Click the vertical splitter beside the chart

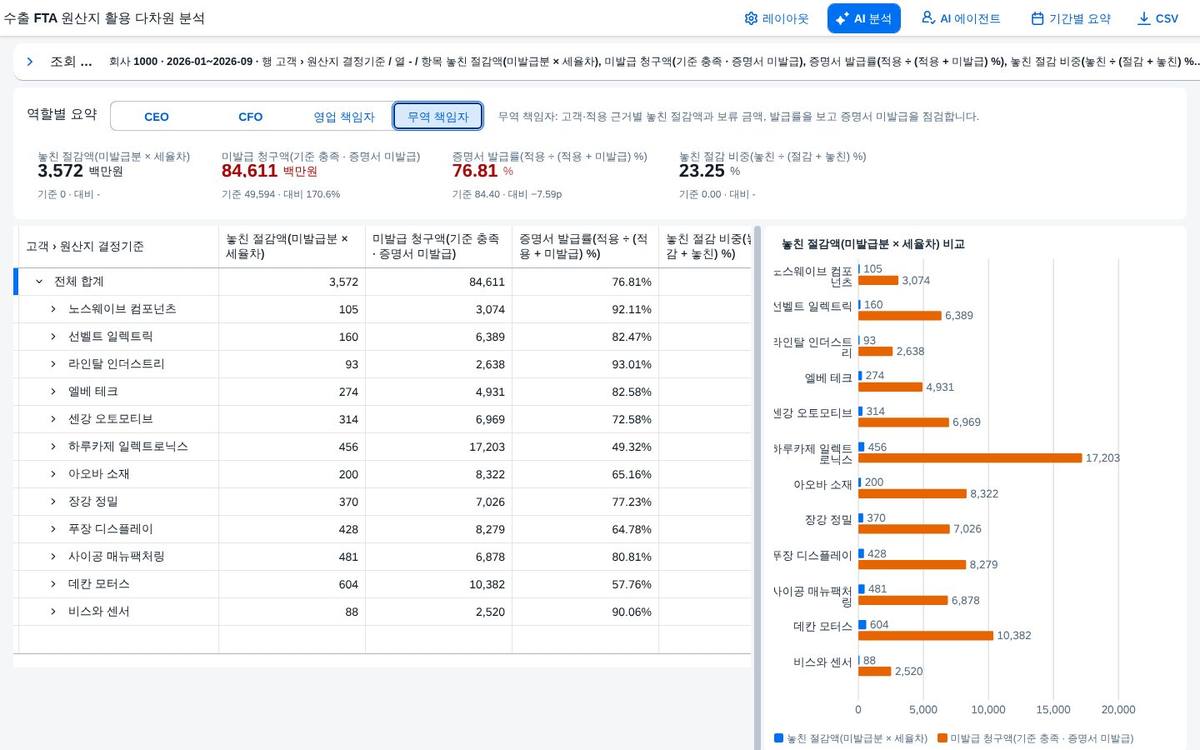pos(758,488)
